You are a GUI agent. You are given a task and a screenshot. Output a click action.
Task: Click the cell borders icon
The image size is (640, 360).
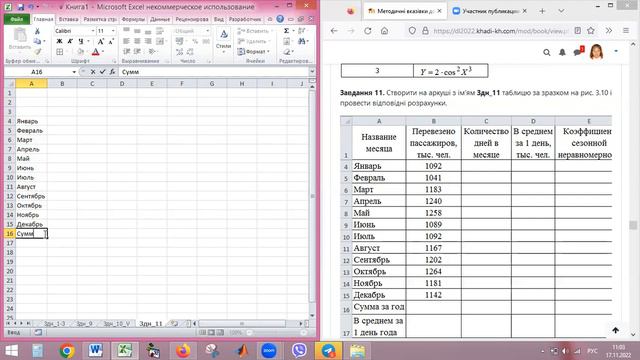tap(60, 52)
